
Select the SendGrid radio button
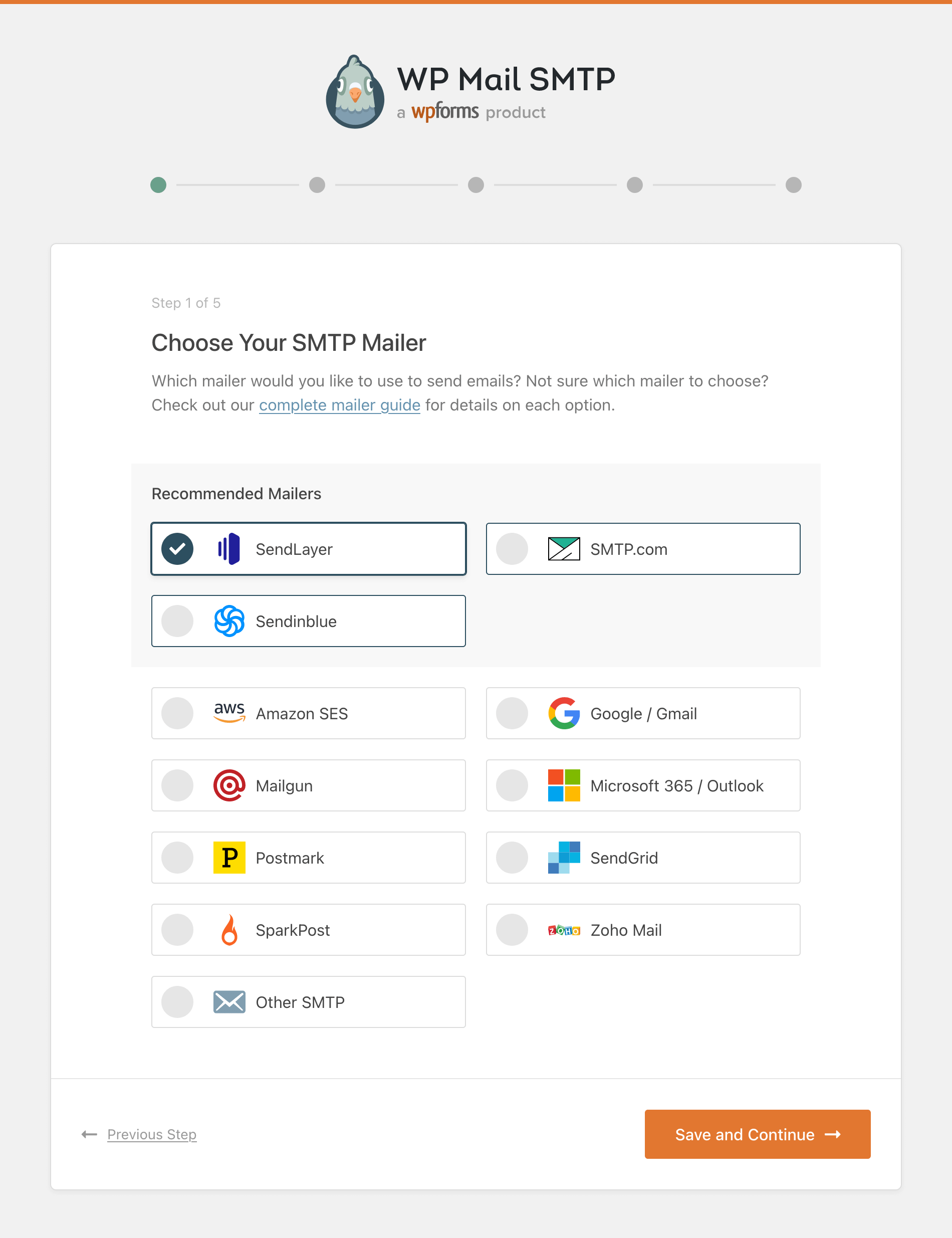(512, 857)
